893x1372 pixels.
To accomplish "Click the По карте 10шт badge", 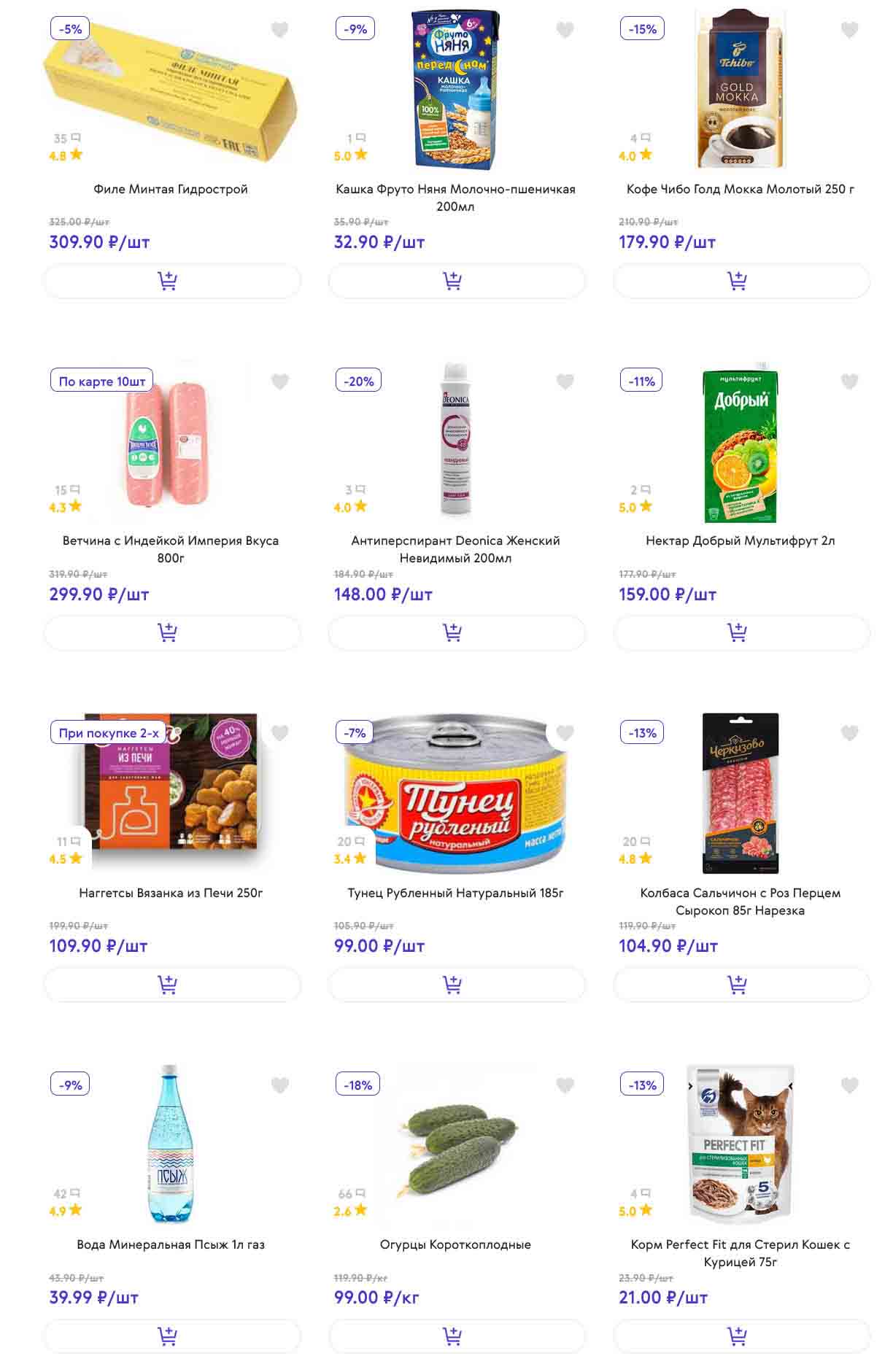I will [x=101, y=381].
